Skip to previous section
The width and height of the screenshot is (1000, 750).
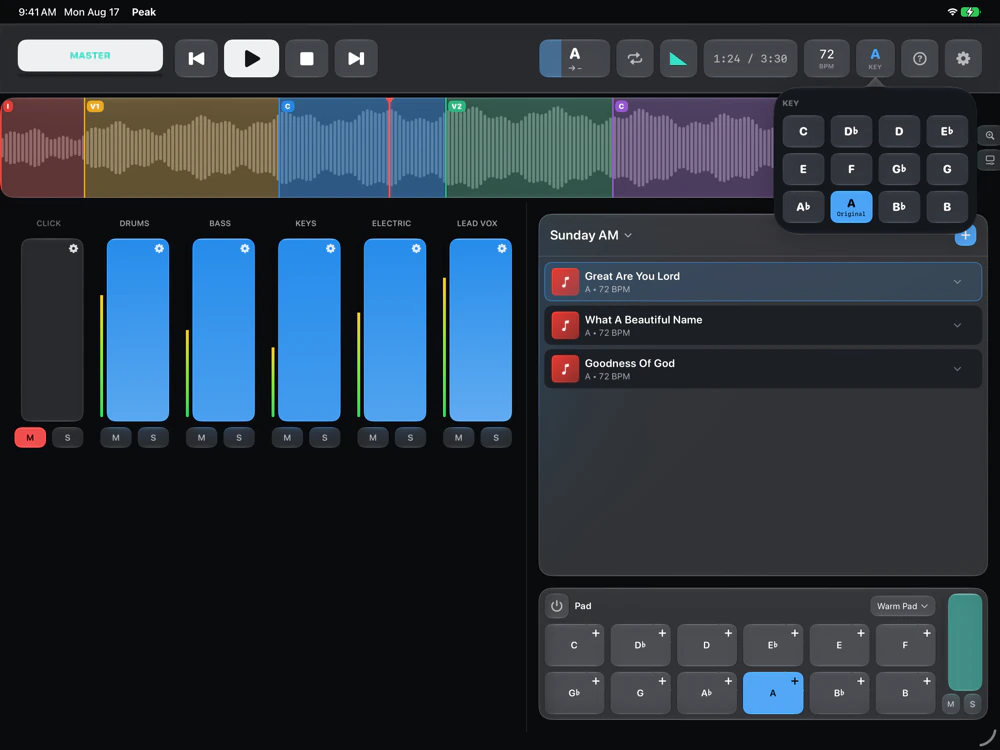pyautogui.click(x=196, y=59)
